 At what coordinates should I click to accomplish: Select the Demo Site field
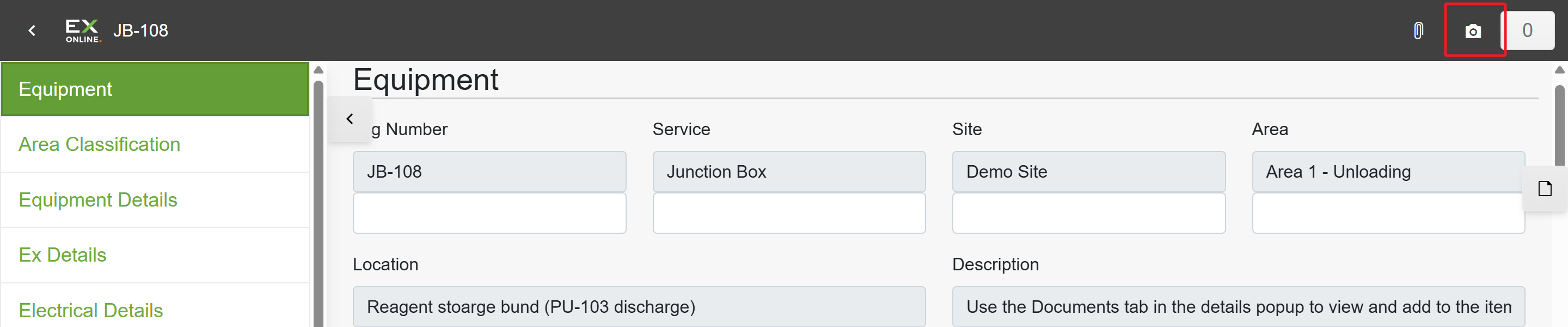(1088, 172)
